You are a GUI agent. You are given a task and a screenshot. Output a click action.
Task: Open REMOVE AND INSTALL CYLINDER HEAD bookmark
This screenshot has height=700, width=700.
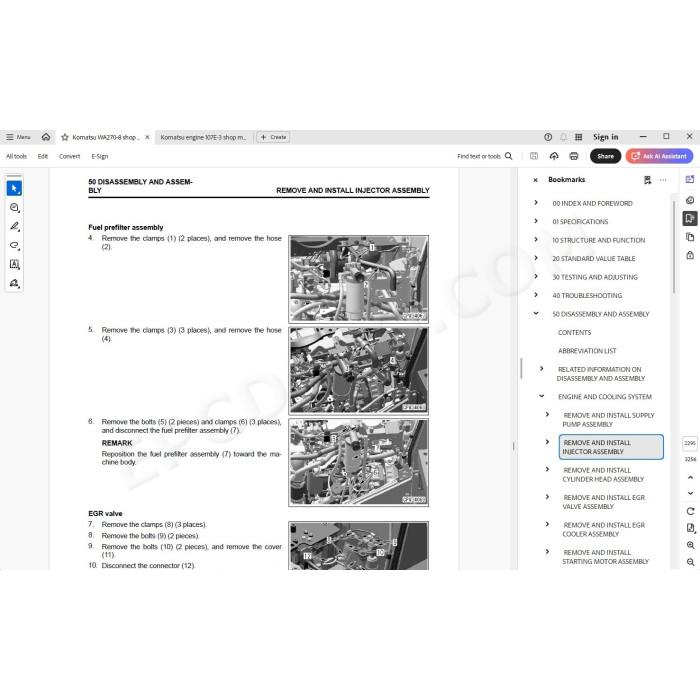point(603,475)
